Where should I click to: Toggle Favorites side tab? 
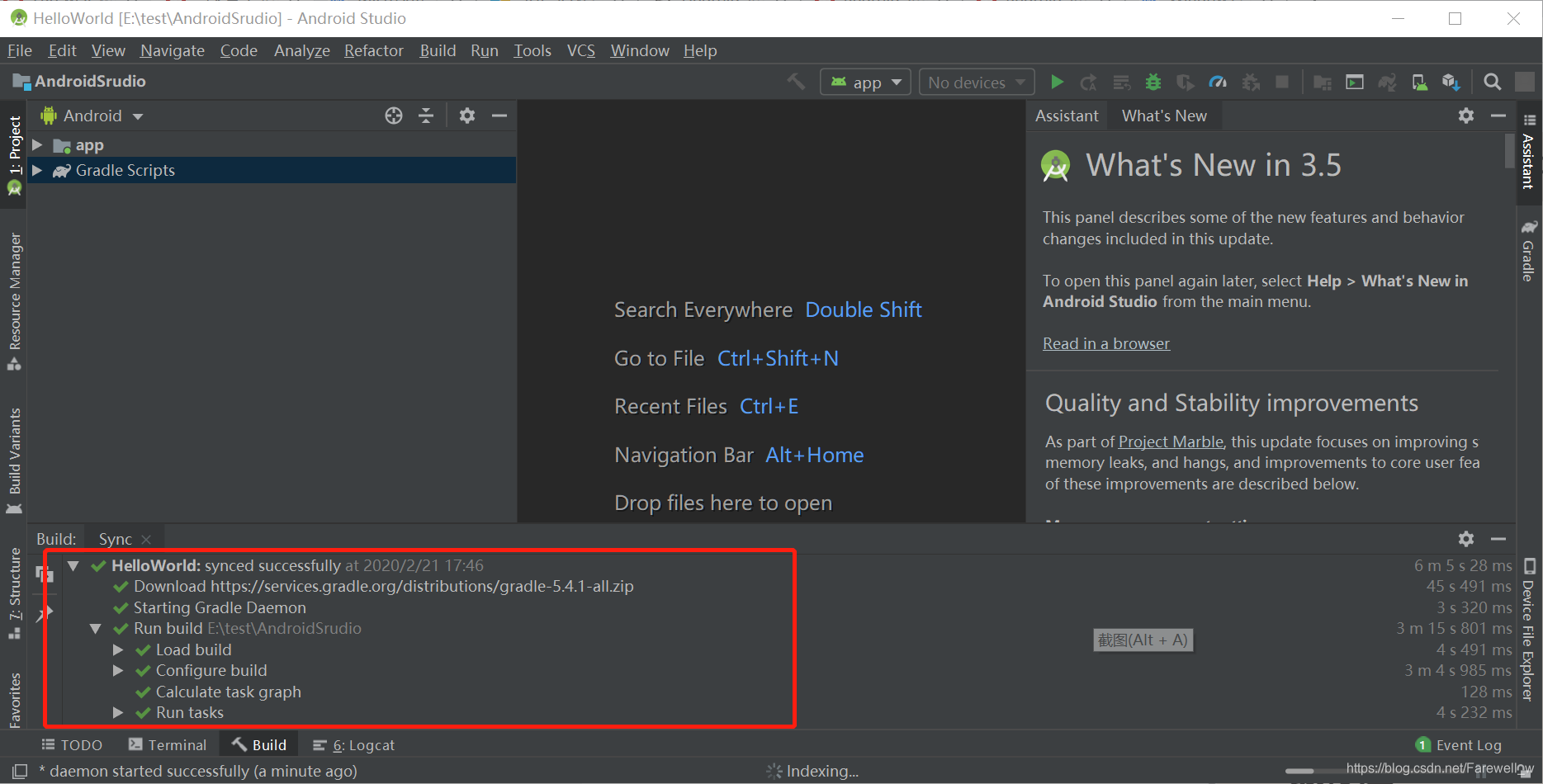tap(14, 700)
